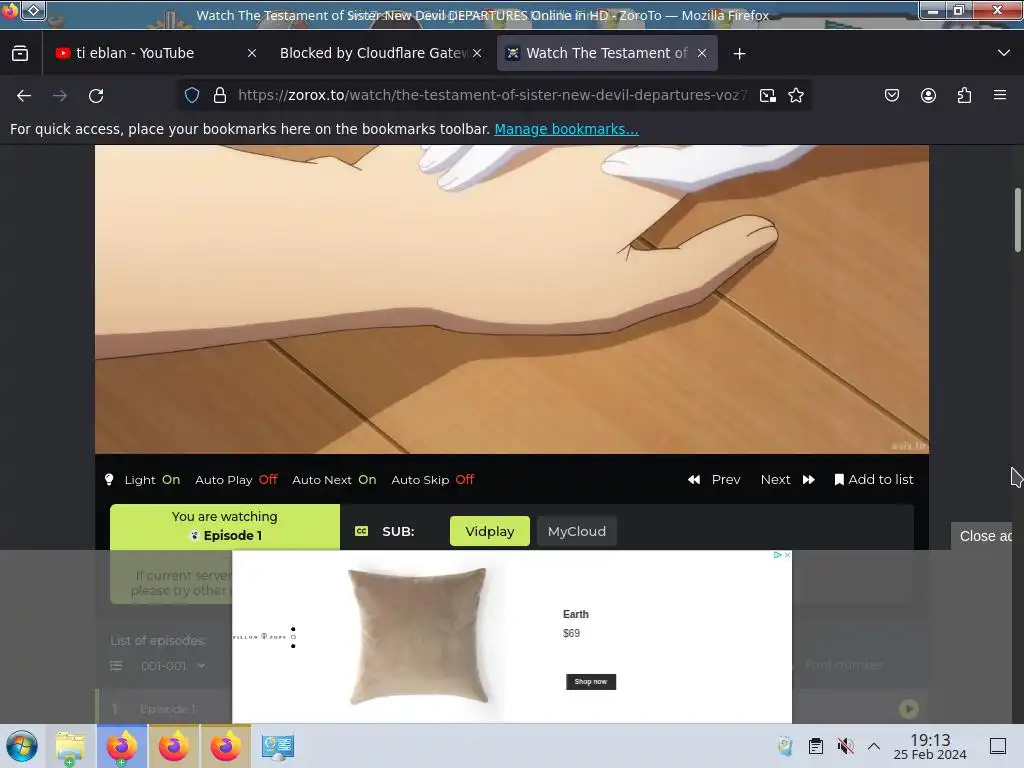The width and height of the screenshot is (1024, 768).
Task: Open the Manage bookmarks link
Action: point(566,129)
